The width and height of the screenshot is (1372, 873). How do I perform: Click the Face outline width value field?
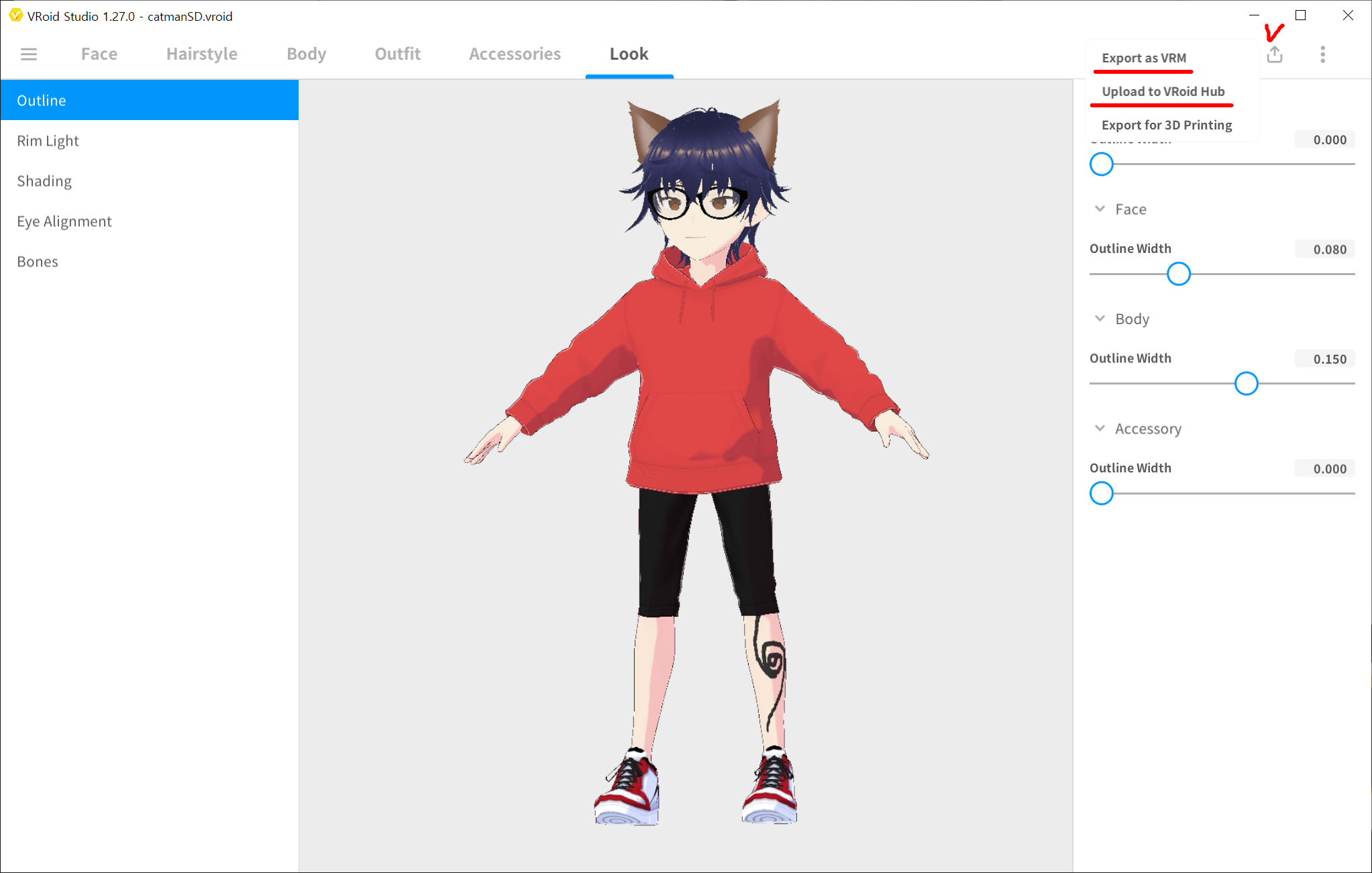click(1325, 249)
